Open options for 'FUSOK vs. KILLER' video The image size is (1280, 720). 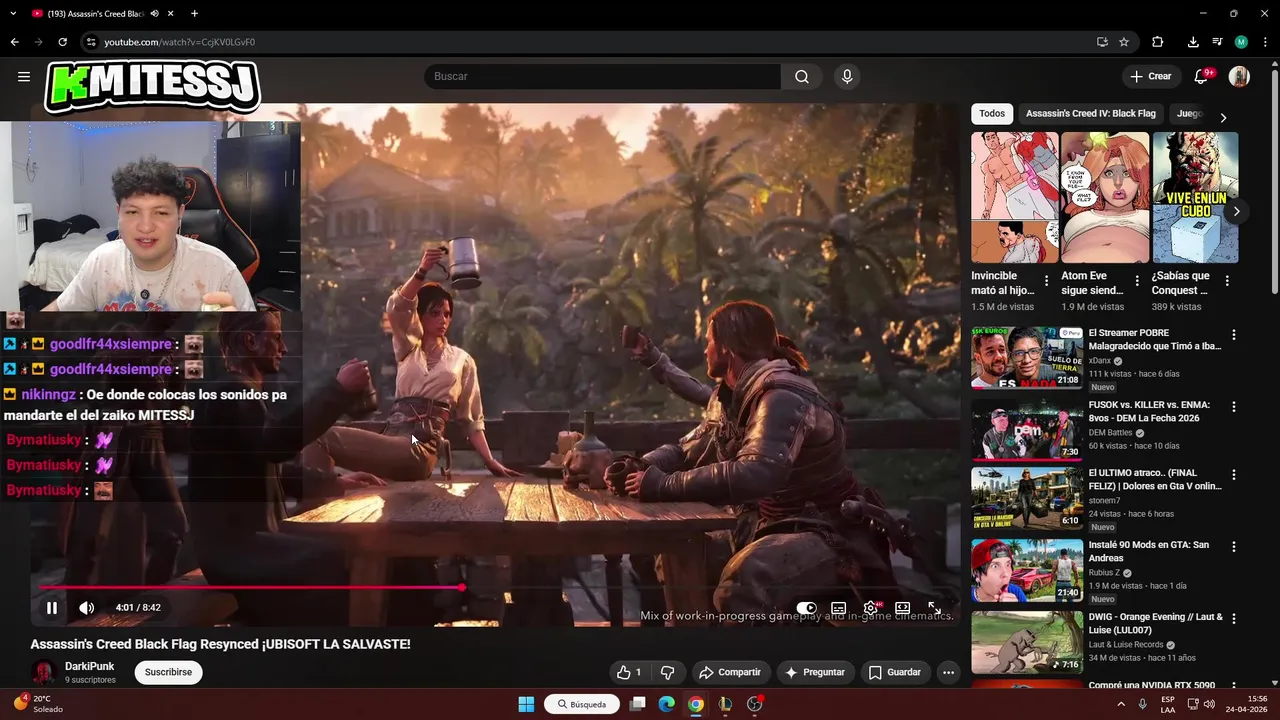point(1233,407)
